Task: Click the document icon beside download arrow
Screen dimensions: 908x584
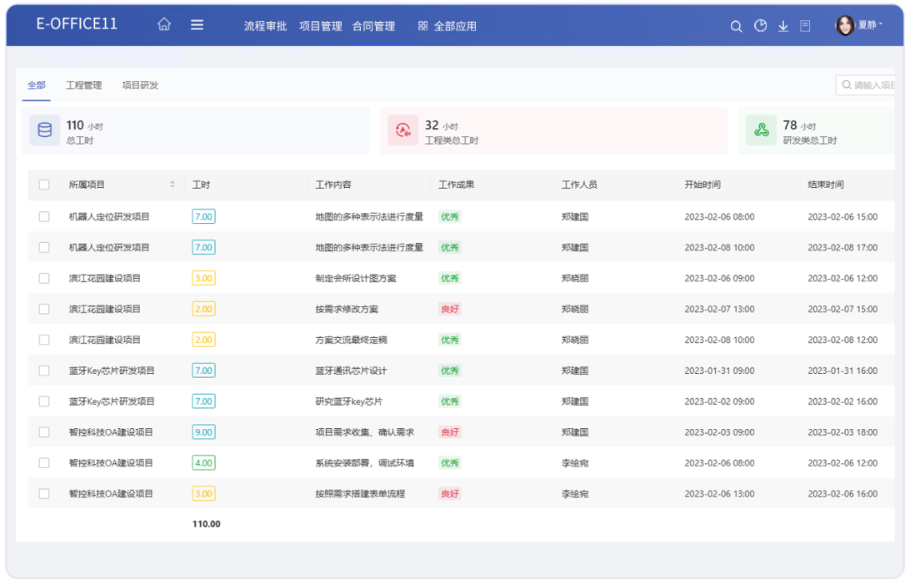Action: (x=805, y=26)
